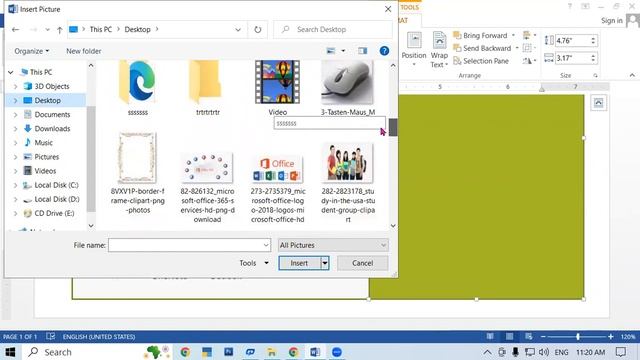This screenshot has height=360, width=640.
Task: Expand address bar history dropdown
Action: tap(238, 29)
